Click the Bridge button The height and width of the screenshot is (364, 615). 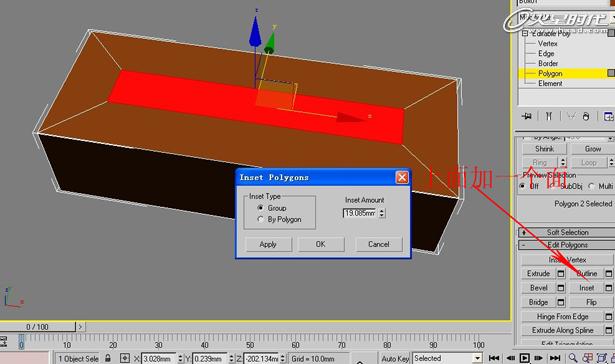click(x=539, y=302)
